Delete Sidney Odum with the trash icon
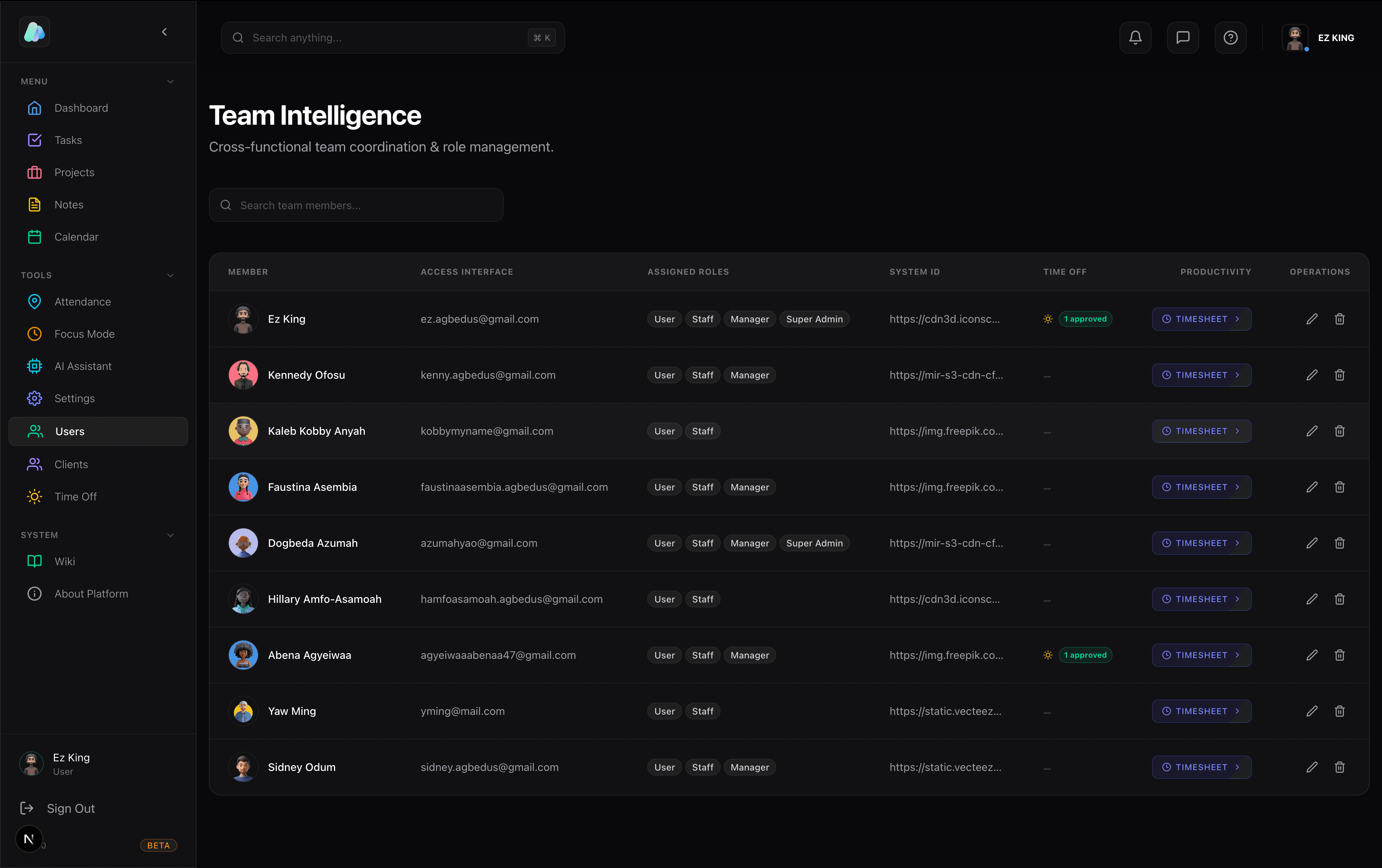Image resolution: width=1382 pixels, height=868 pixels. [x=1339, y=767]
